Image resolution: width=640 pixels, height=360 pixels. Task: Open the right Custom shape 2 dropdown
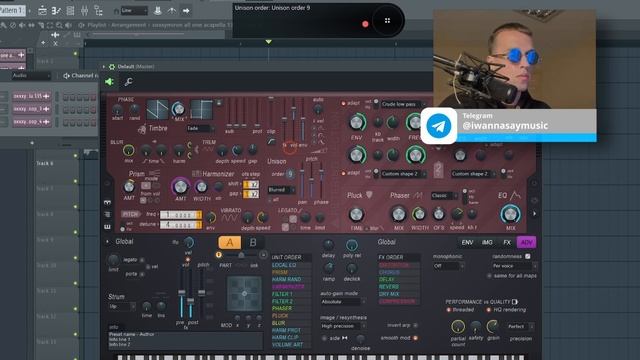click(x=473, y=174)
